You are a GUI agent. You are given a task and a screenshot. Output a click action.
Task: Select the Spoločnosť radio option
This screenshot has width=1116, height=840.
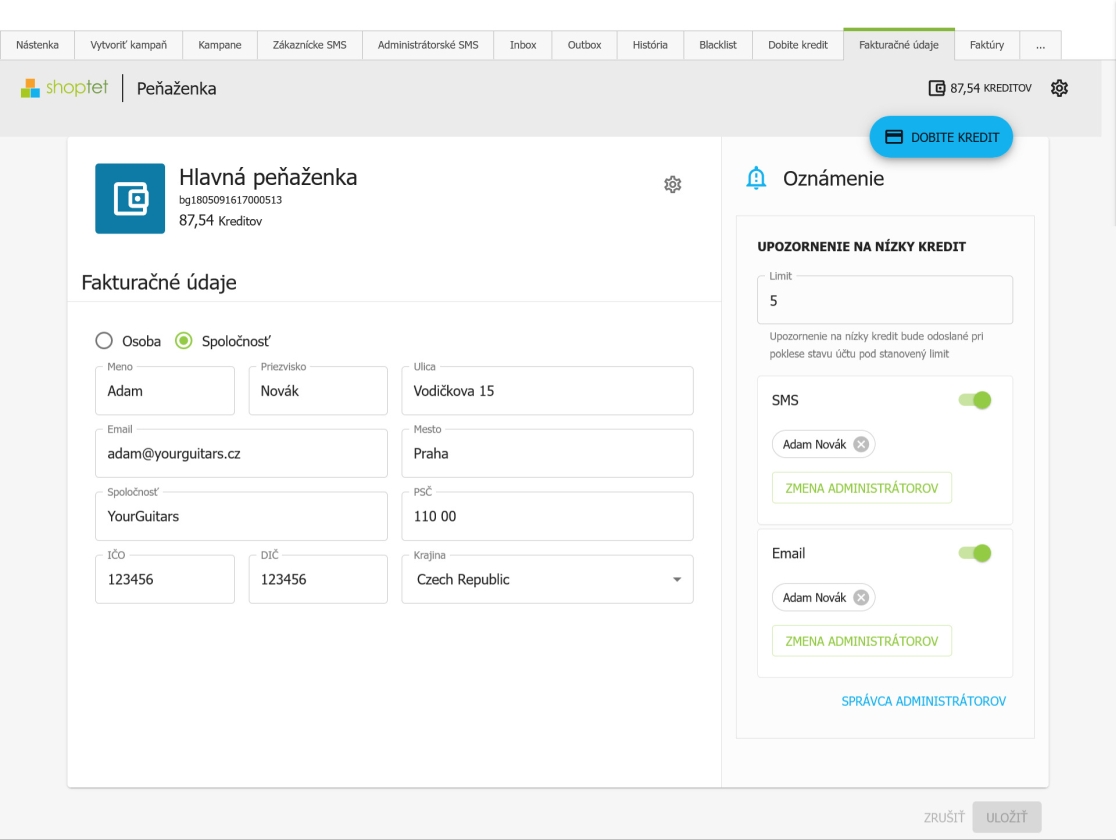coord(184,341)
